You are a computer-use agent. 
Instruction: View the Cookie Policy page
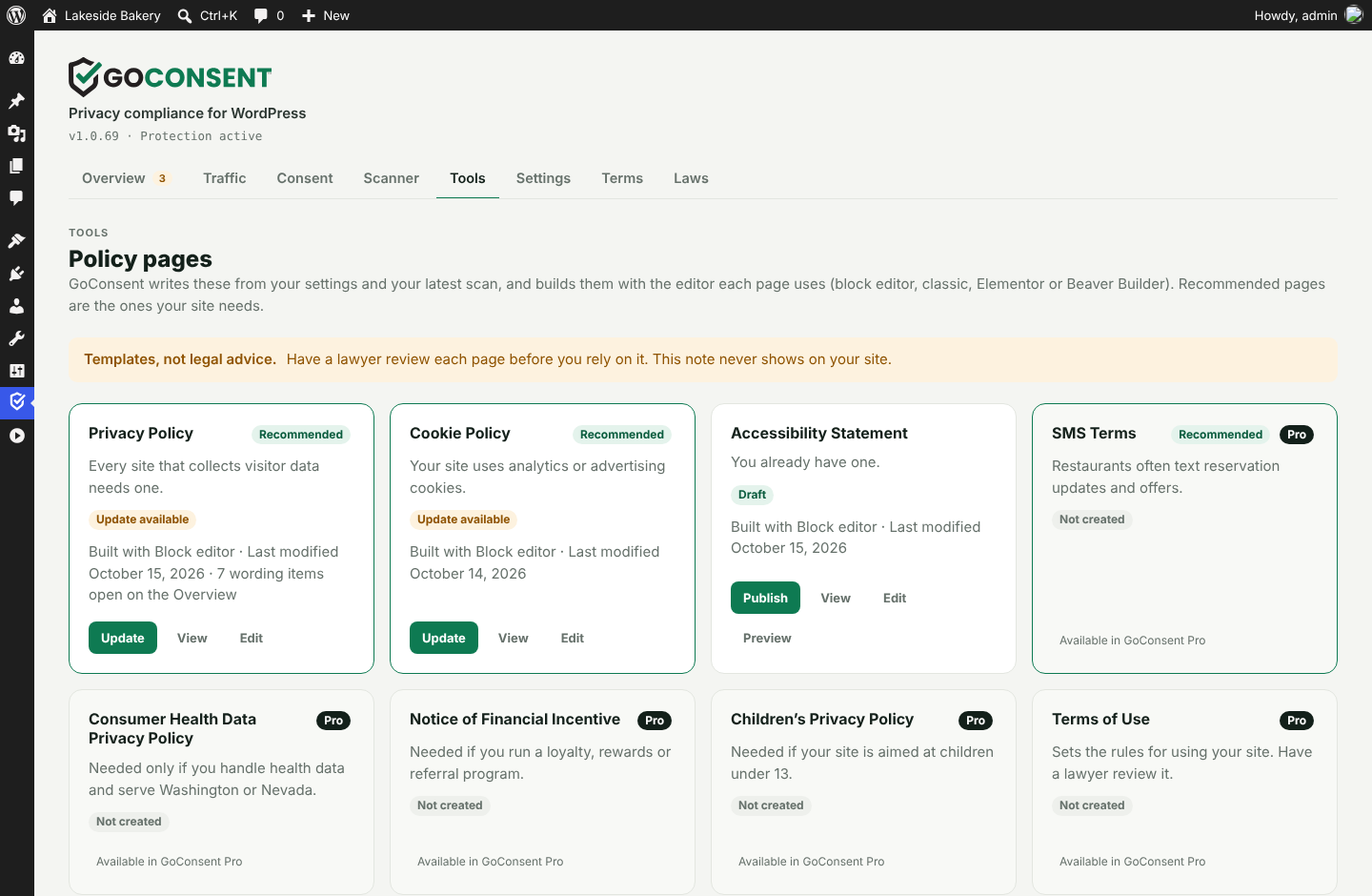point(514,638)
